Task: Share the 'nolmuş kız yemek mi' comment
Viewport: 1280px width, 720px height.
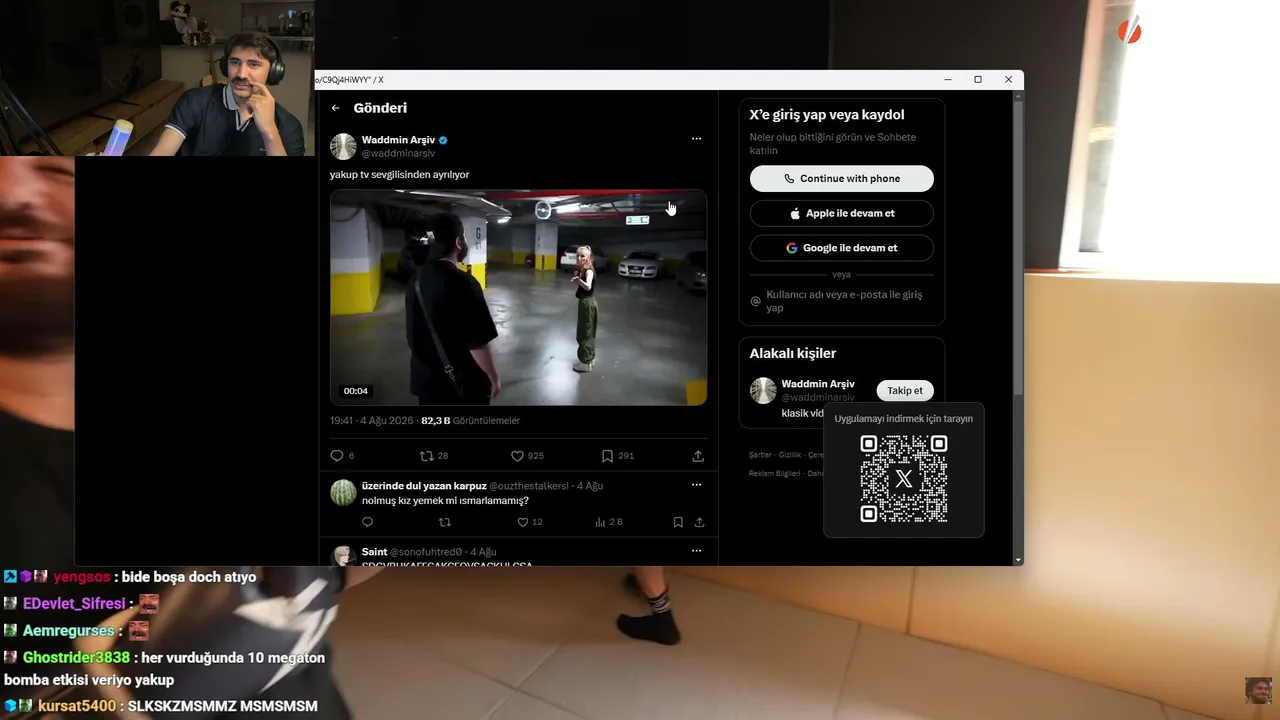Action: pos(699,522)
